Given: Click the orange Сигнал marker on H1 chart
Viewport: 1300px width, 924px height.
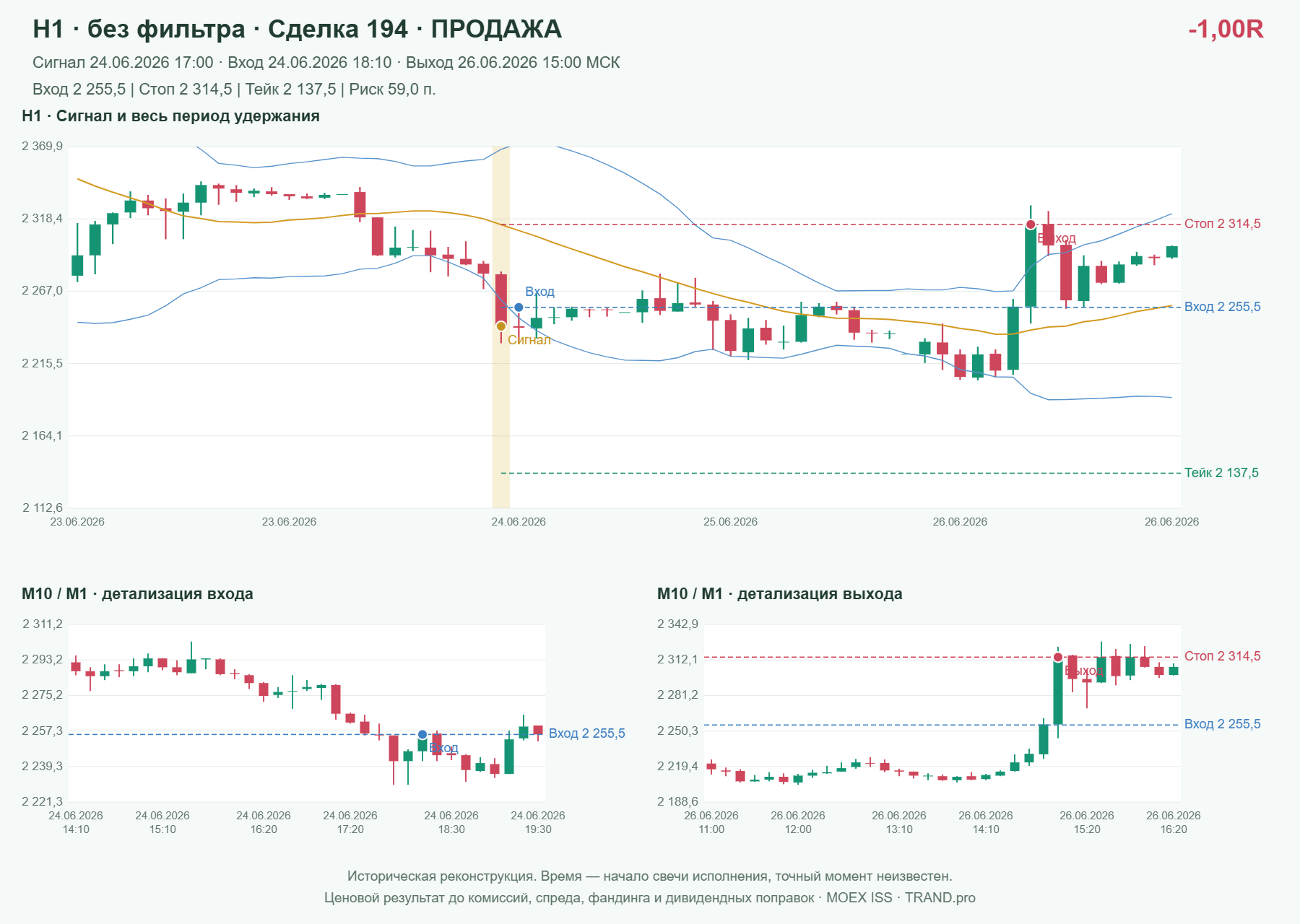Looking at the screenshot, I should (x=501, y=326).
